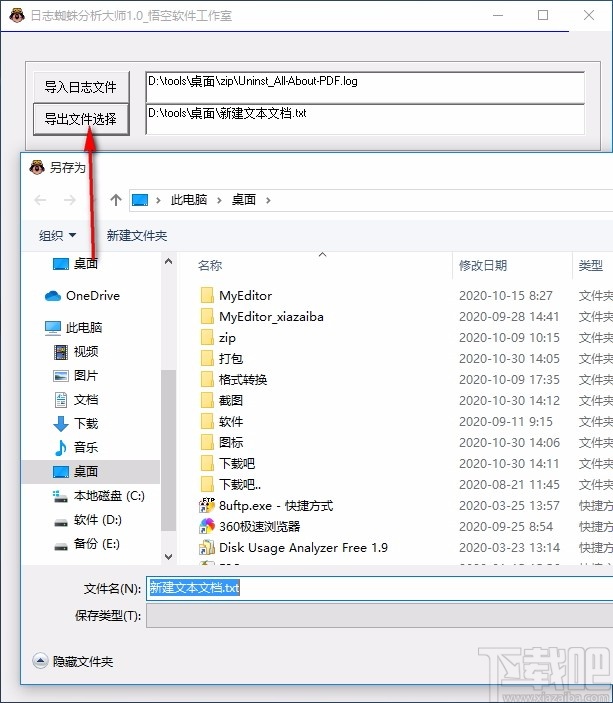This screenshot has height=703, width=613.
Task: Select the MyEditor_xiazaiba folder icon
Action: coord(207,317)
